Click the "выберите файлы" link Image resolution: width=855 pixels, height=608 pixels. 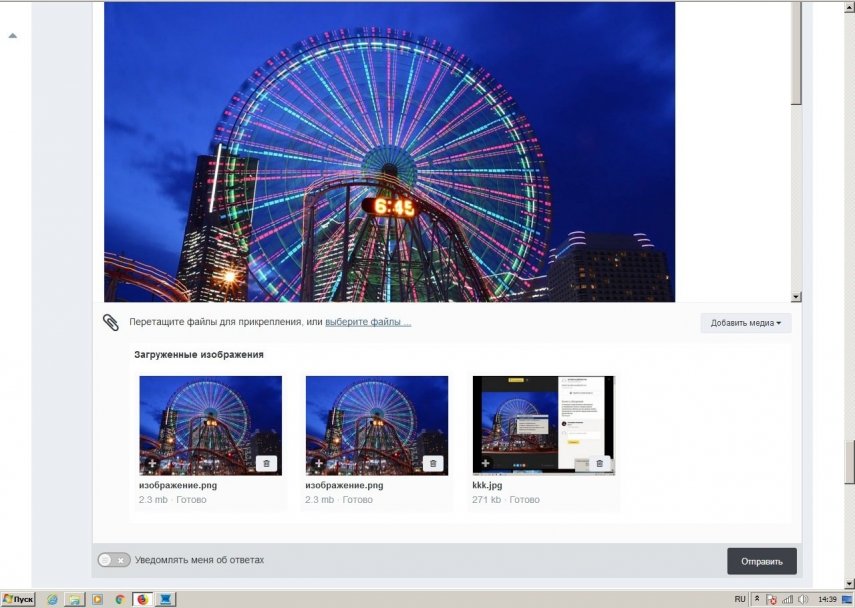point(367,322)
